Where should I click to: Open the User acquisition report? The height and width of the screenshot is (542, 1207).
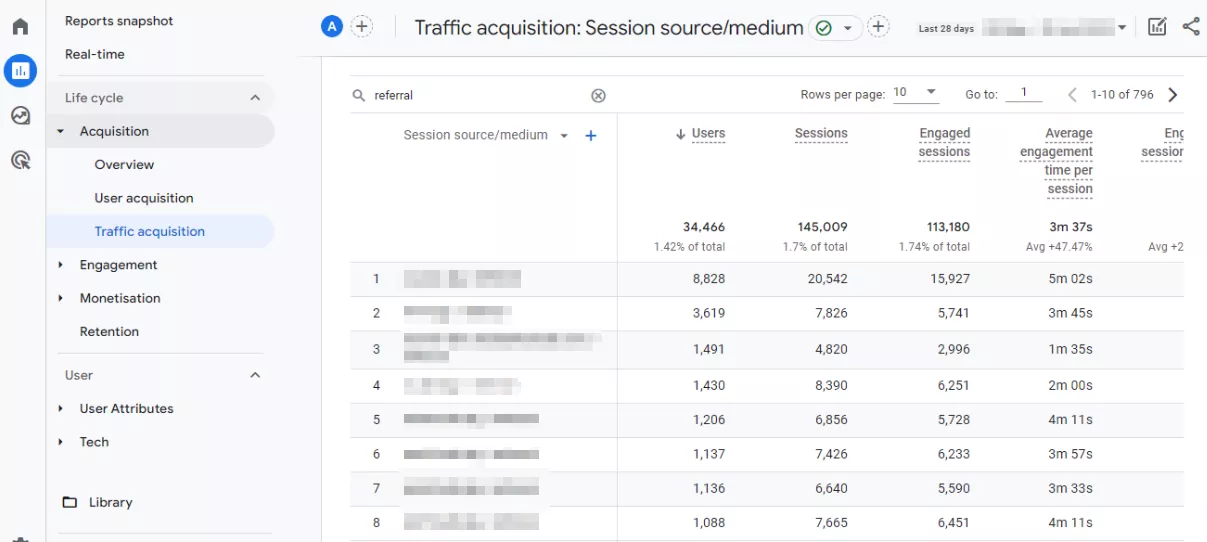pyautogui.click(x=144, y=198)
